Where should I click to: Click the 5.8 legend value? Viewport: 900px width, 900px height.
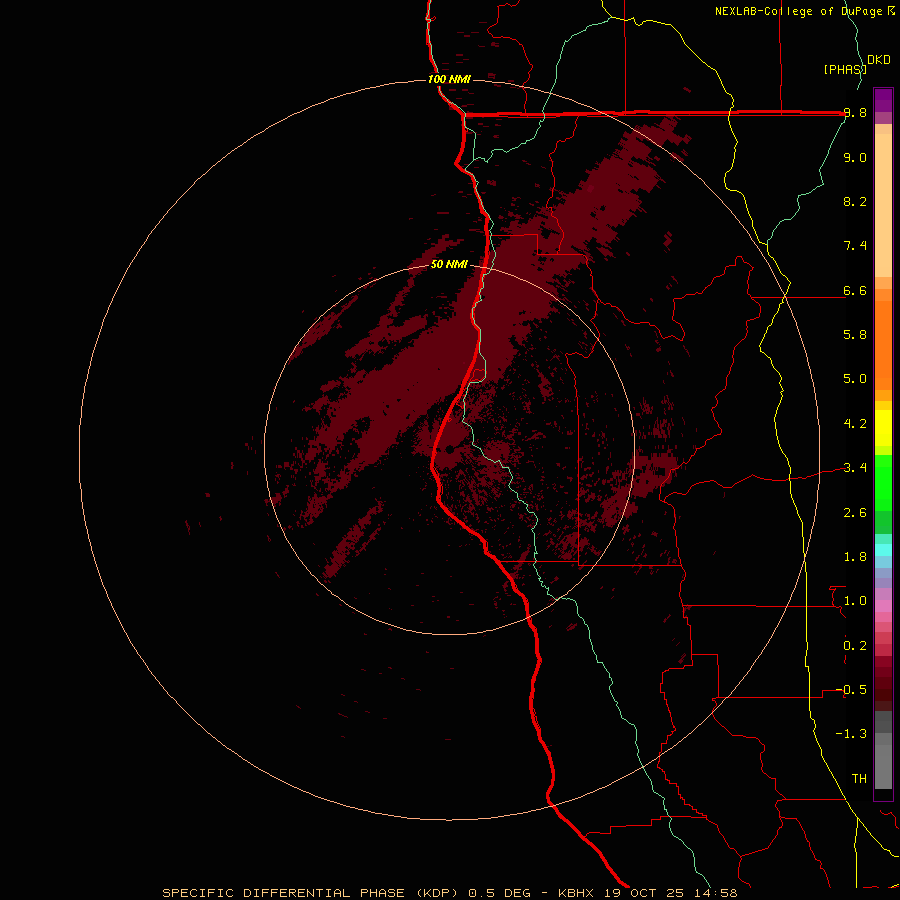click(x=855, y=335)
